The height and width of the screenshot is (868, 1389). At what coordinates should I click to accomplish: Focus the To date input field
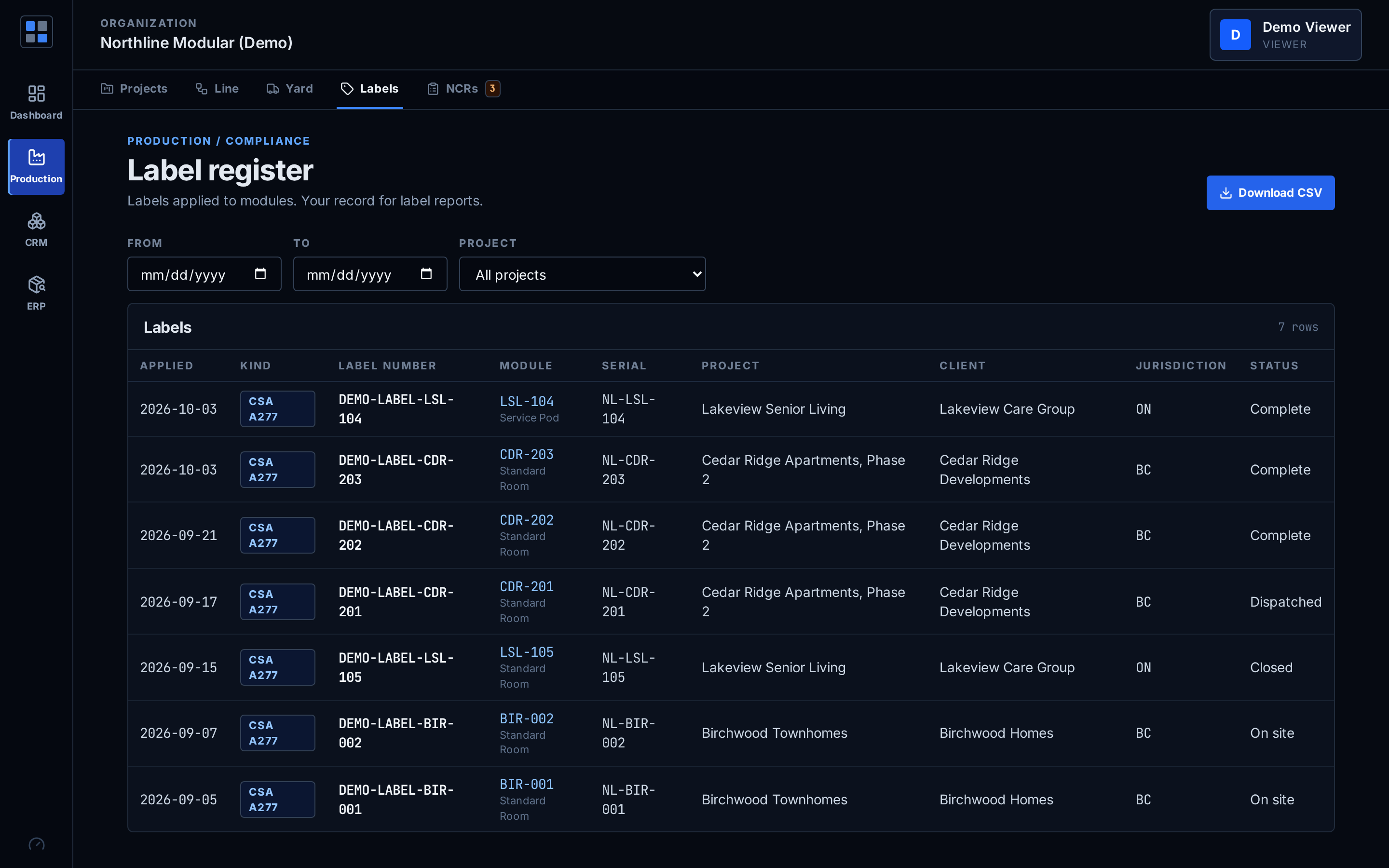(x=370, y=274)
